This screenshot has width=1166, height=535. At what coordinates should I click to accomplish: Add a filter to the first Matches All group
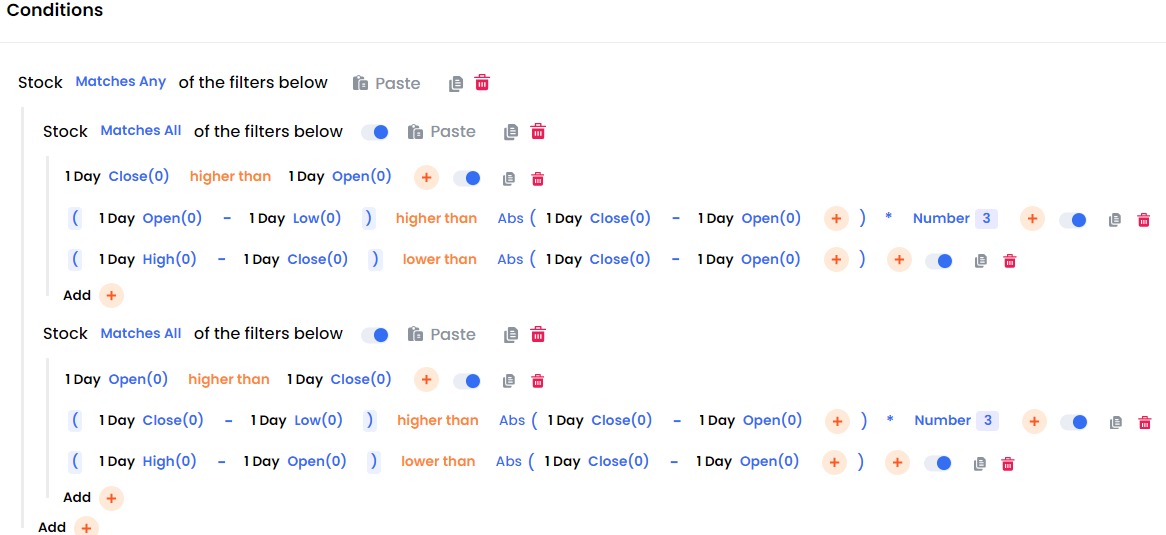coord(111,295)
